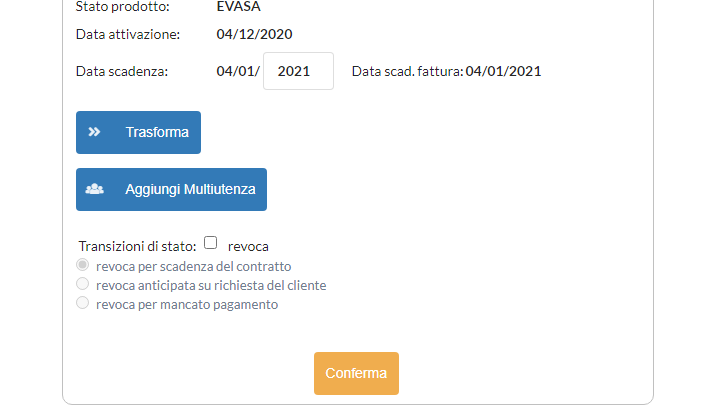This screenshot has width=713, height=418.
Task: Select radio for revoca per scadenza del contratto
Action: (x=83, y=266)
